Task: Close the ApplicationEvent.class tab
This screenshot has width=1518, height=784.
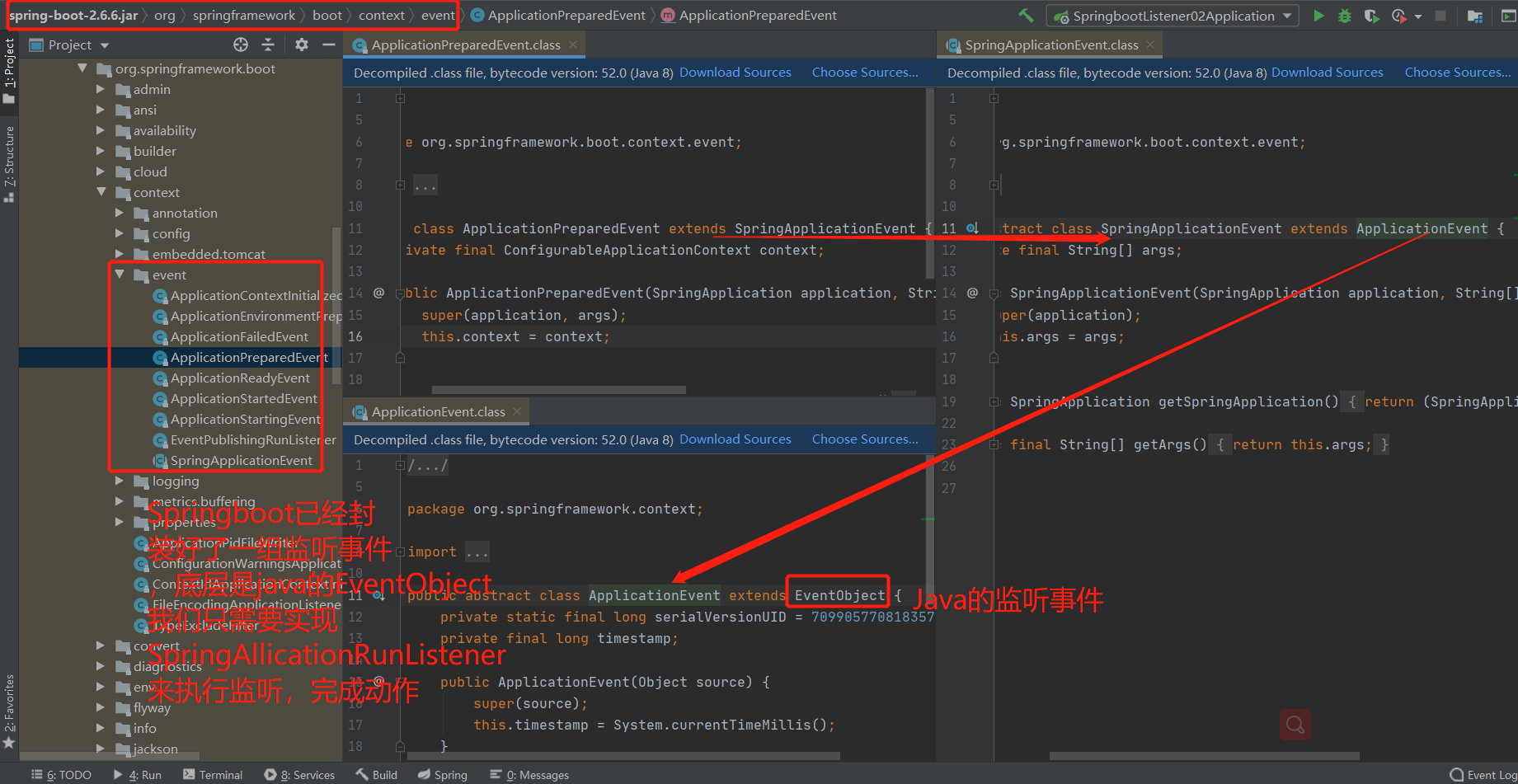Action: pyautogui.click(x=517, y=411)
